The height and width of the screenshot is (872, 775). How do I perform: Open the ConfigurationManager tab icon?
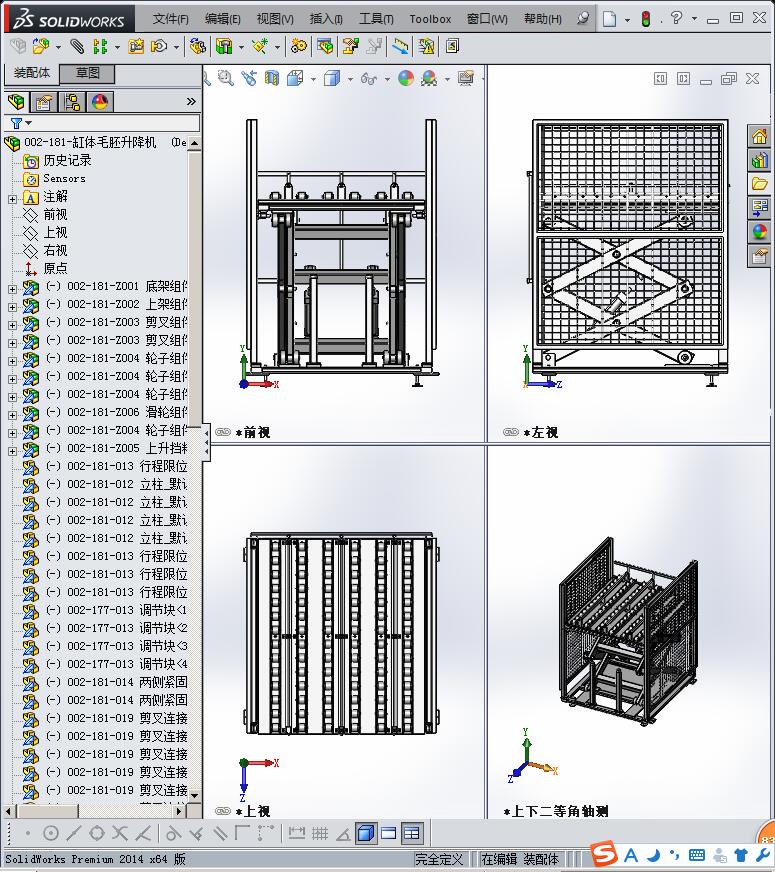tap(72, 102)
